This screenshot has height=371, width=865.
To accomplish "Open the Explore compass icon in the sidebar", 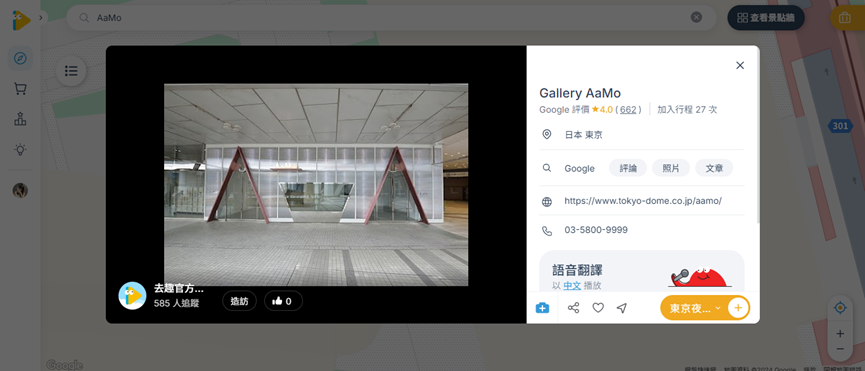I will pyautogui.click(x=20, y=58).
